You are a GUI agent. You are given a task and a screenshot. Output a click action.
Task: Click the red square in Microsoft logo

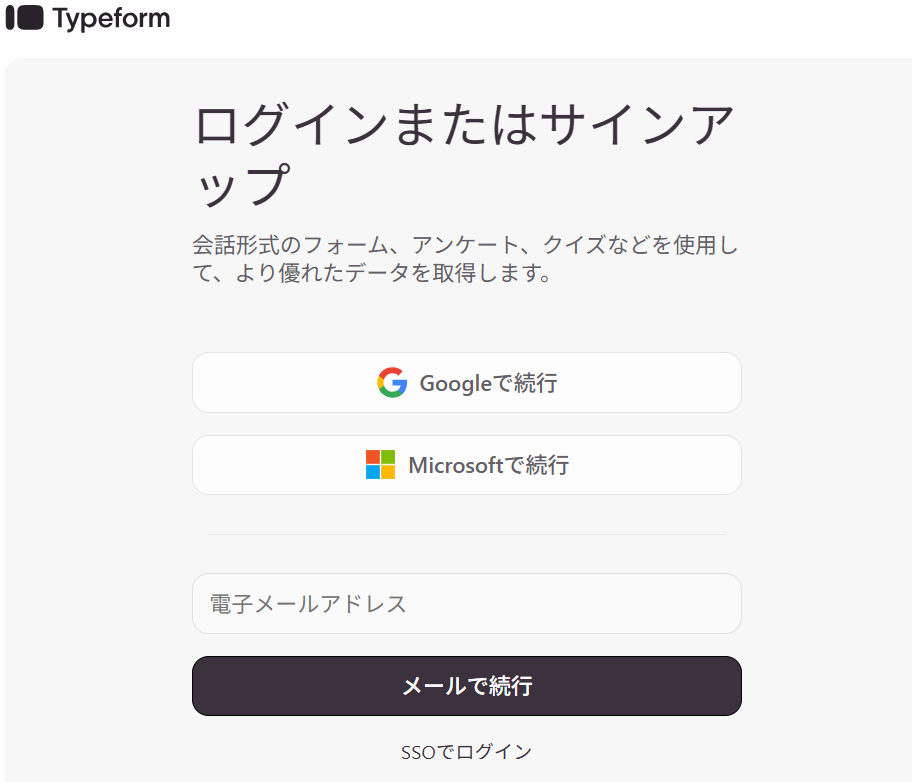[x=373, y=457]
